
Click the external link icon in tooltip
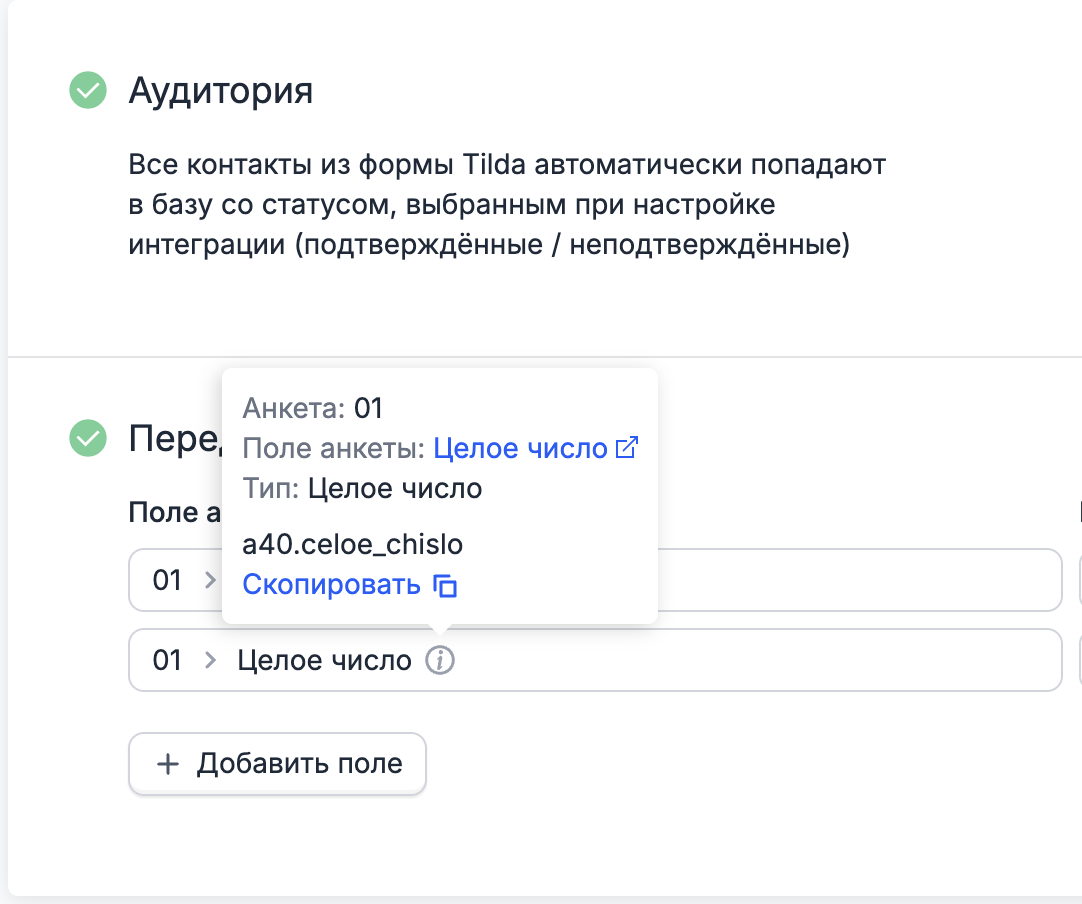pyautogui.click(x=627, y=448)
